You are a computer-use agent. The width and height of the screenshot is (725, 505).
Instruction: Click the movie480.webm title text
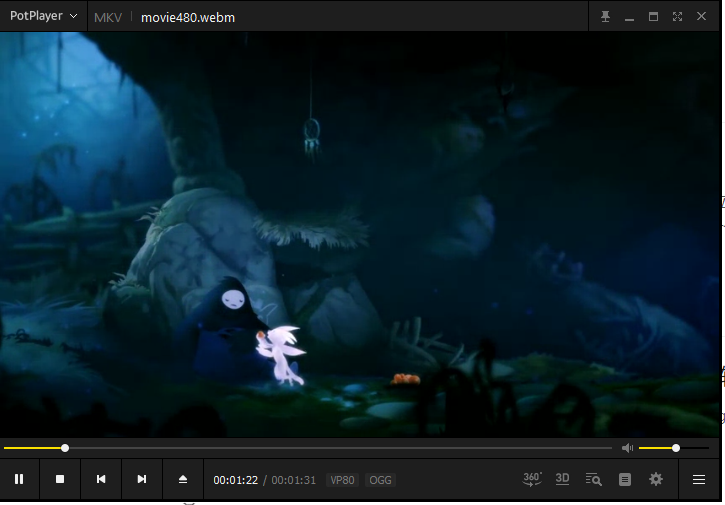(x=188, y=18)
